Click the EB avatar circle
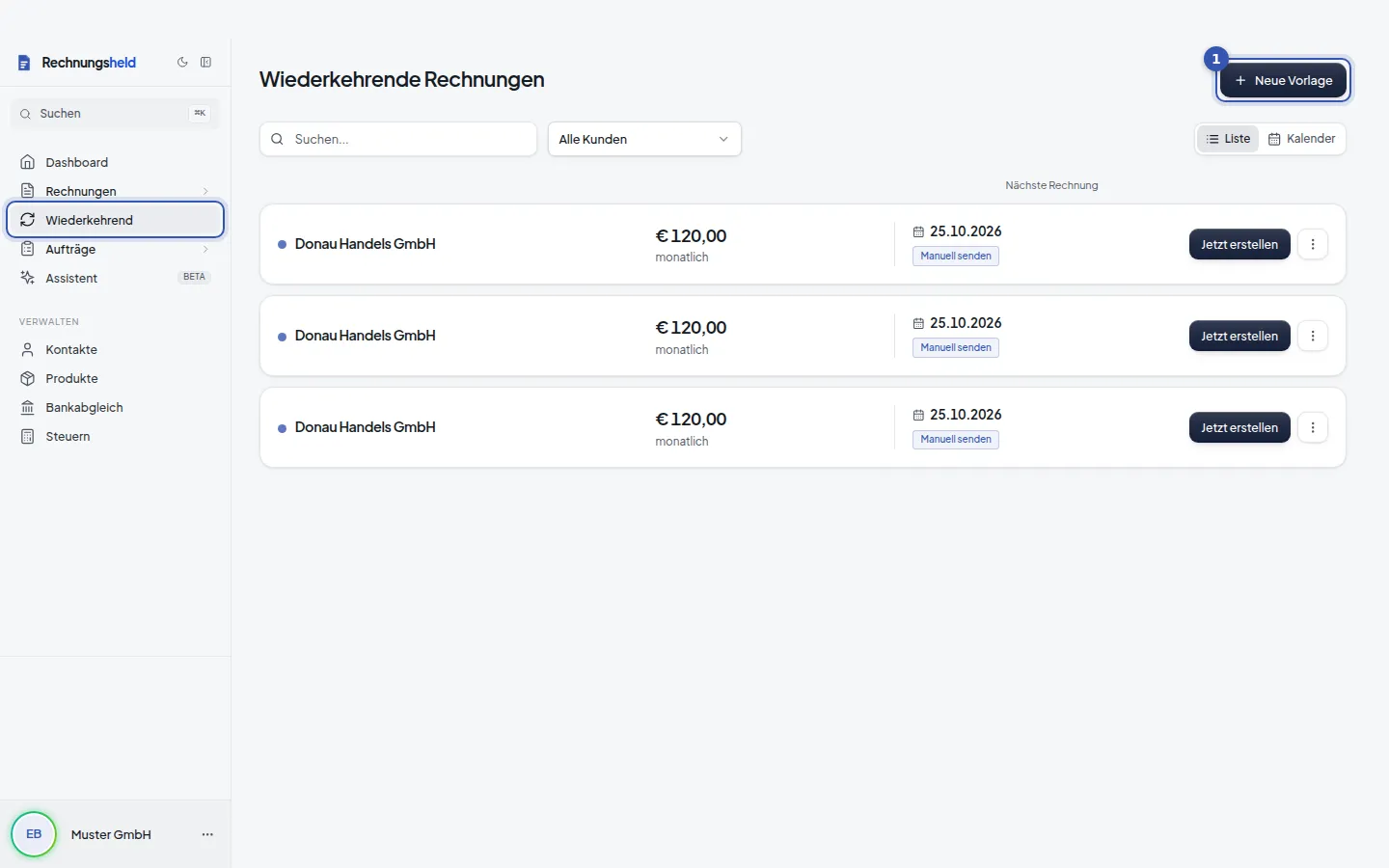Screen dimensions: 1389x868 [34, 834]
